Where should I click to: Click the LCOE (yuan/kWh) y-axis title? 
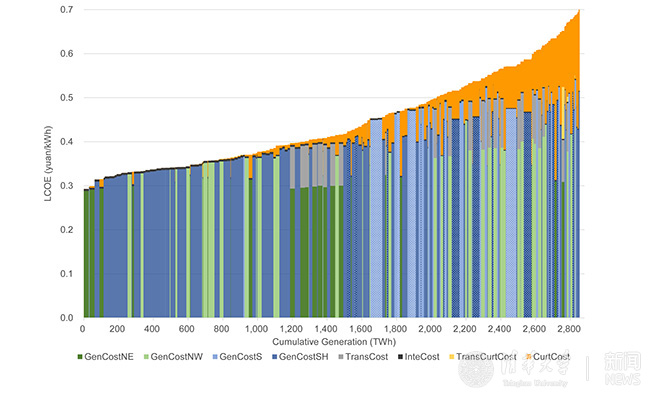point(47,165)
